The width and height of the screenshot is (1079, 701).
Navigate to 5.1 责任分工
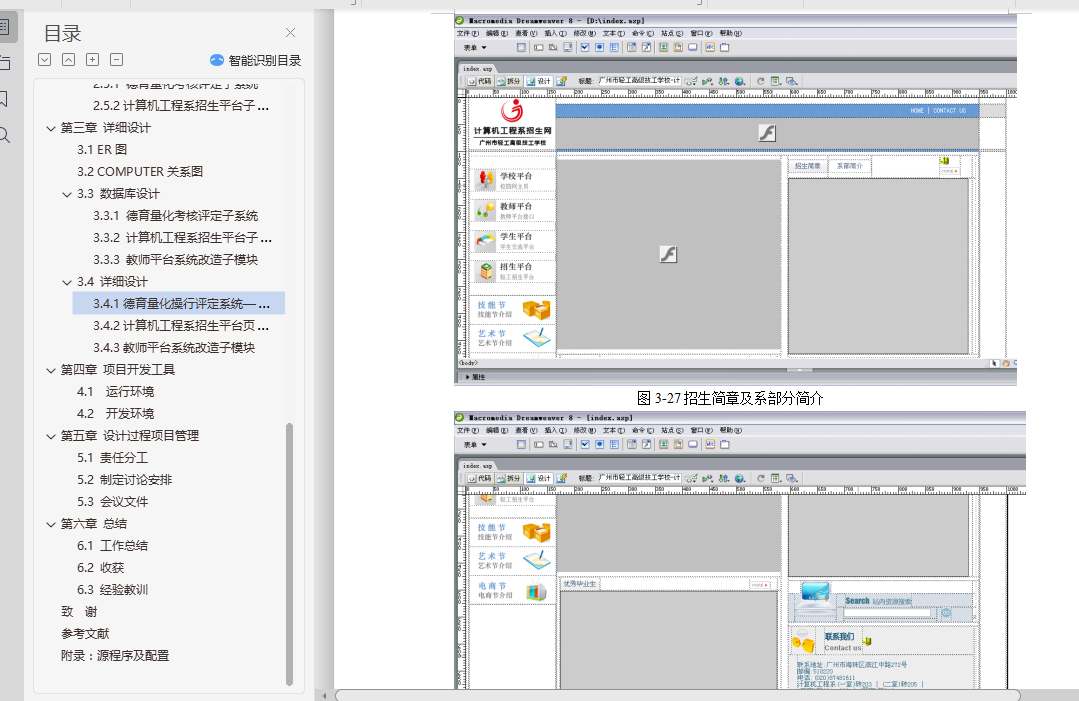[x=112, y=458]
